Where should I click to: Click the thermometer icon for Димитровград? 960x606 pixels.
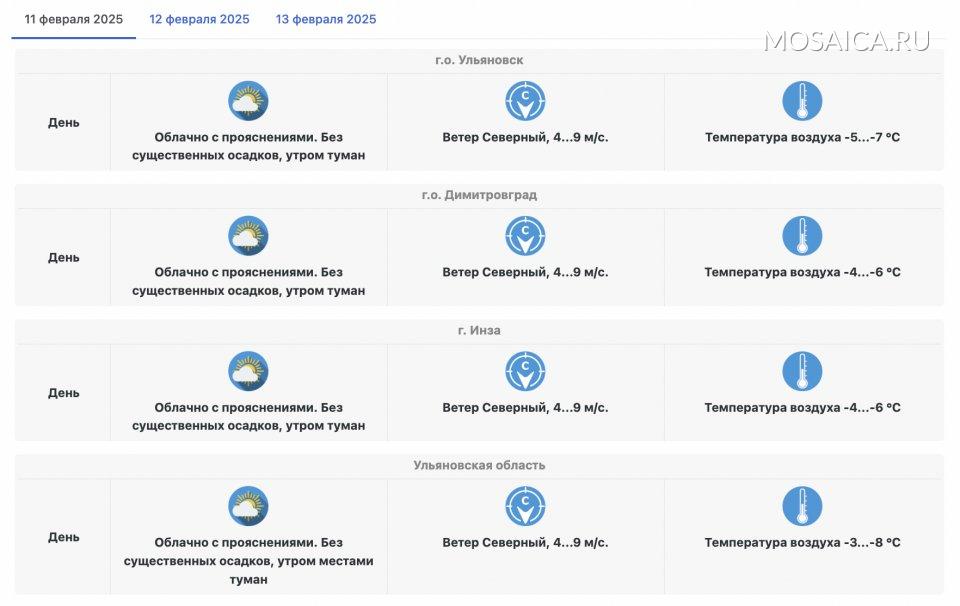(x=802, y=236)
